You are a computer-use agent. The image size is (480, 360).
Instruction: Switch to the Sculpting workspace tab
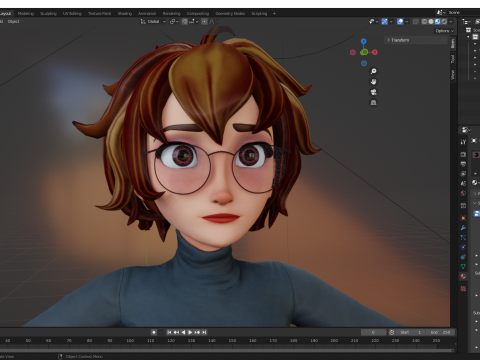(x=48, y=13)
